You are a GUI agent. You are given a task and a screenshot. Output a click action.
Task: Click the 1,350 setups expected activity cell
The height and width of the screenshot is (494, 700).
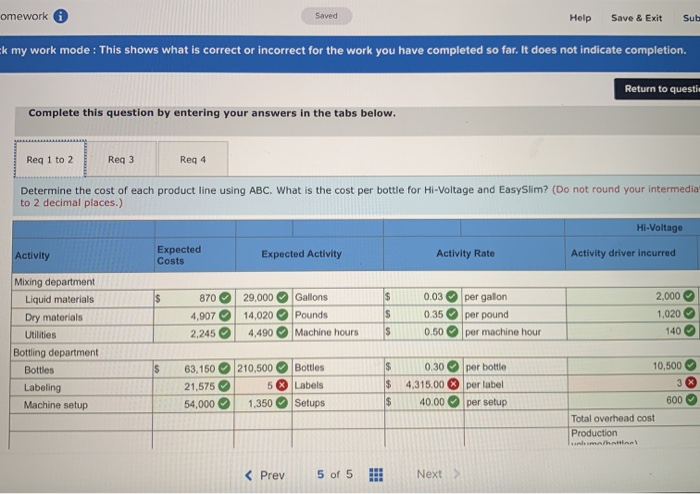click(263, 403)
